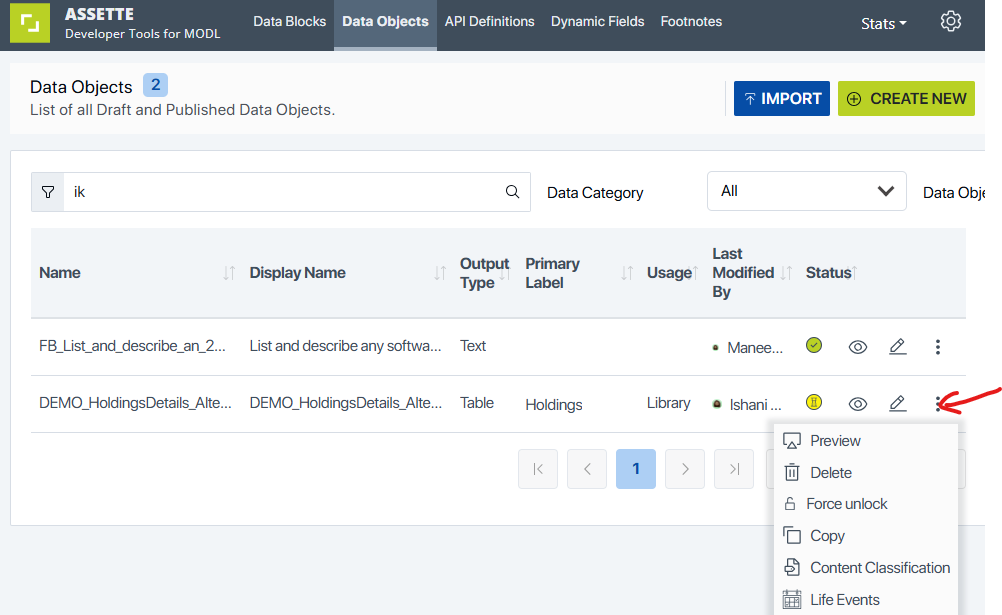The image size is (1002, 615).
Task: Click edit pencil for FB_List row
Action: 897,347
